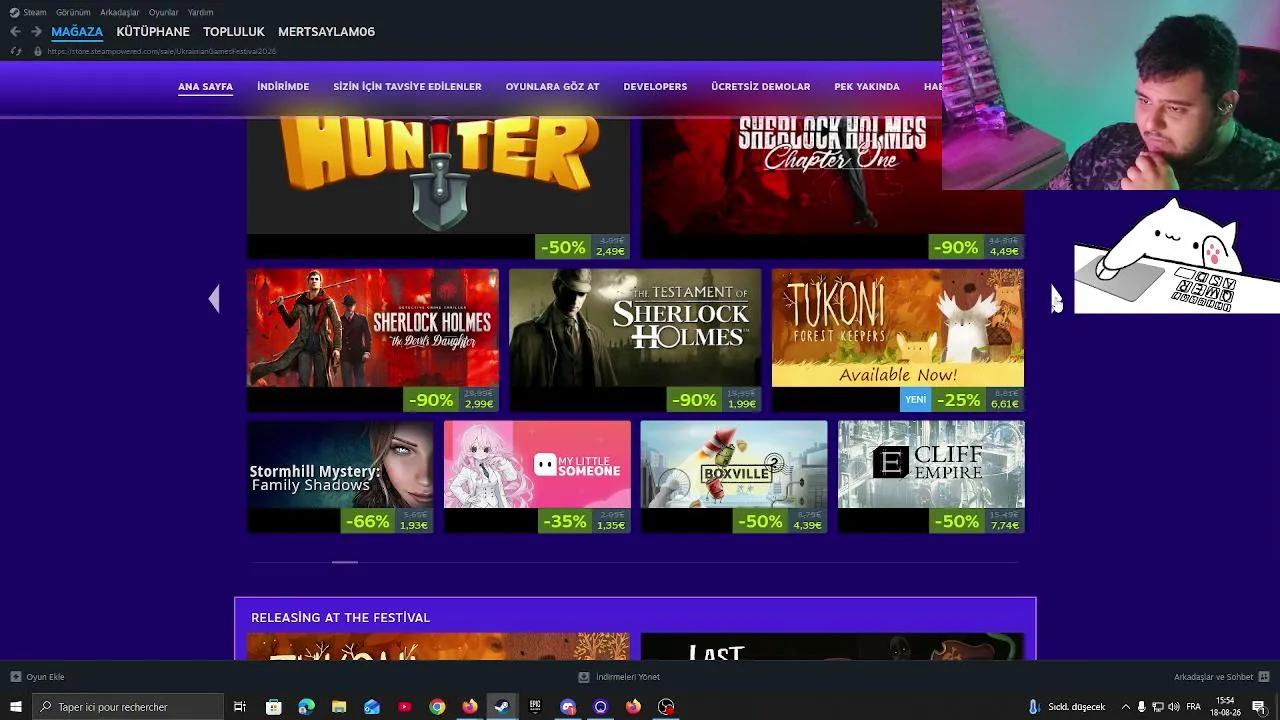Click the RELEASING AT THE FESTIVAL heading
The height and width of the screenshot is (720, 1280).
[340, 618]
